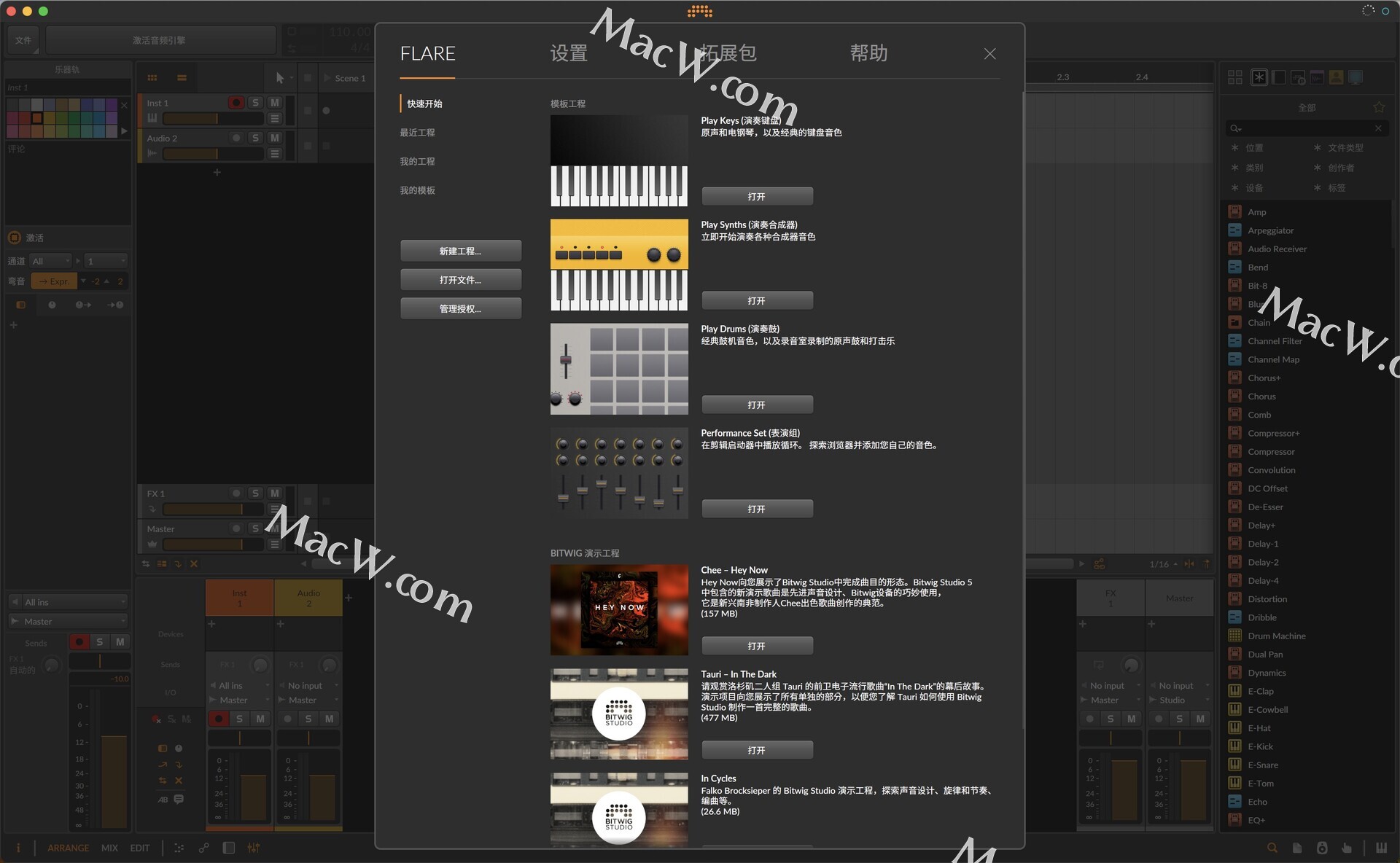Mute the Audio 2 track
1400x863 pixels.
coord(275,138)
